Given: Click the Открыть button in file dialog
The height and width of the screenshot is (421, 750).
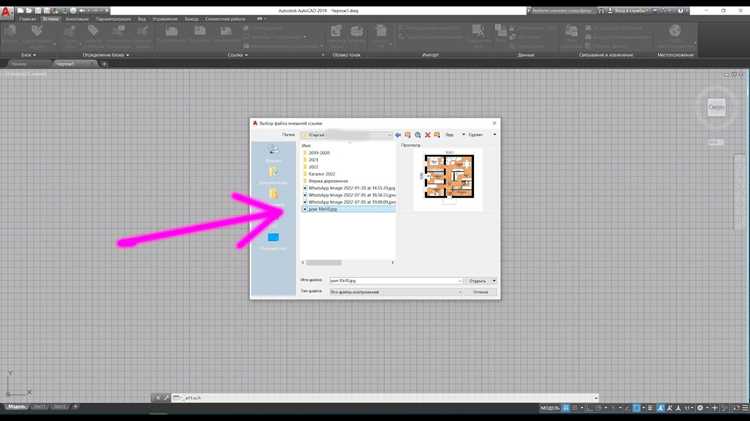Looking at the screenshot, I should pyautogui.click(x=478, y=281).
